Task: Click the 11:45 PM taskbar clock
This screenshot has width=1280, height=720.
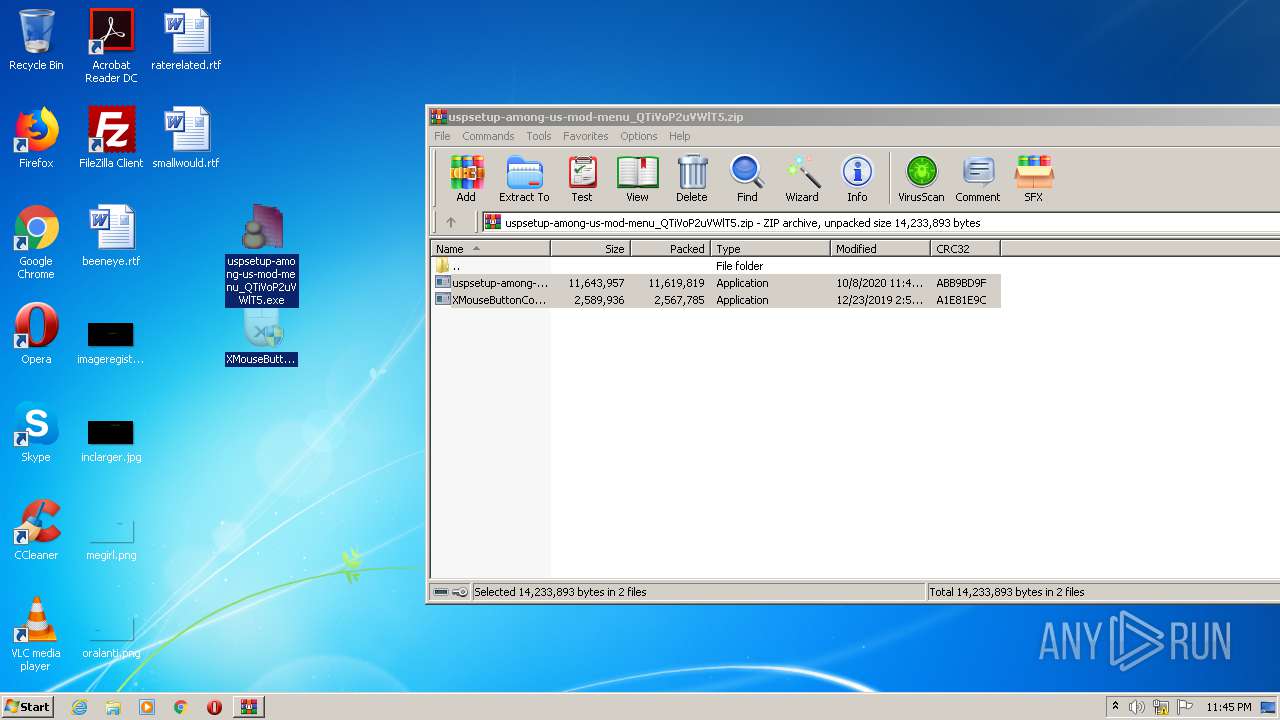Action: (1229, 707)
